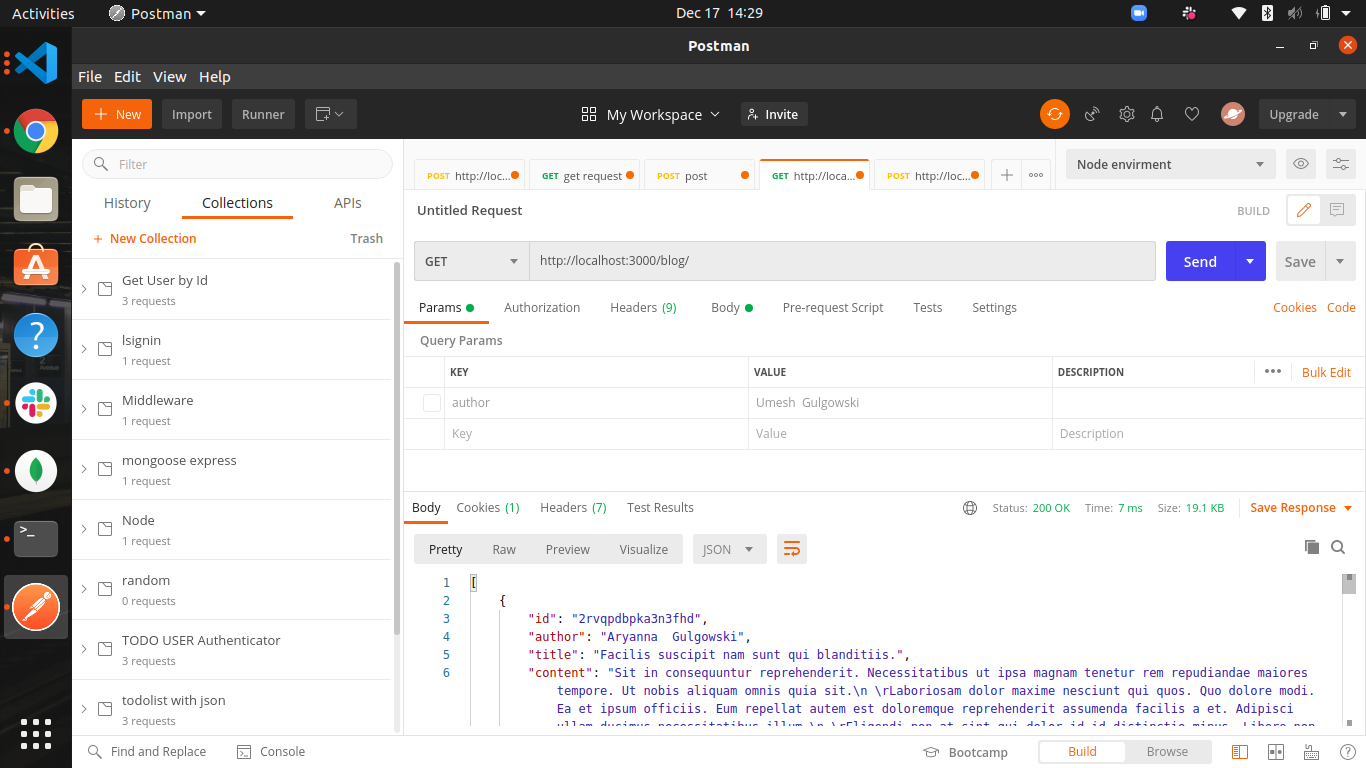Viewport: 1366px width, 768px height.
Task: Expand the mongoose express collection
Action: pos(84,469)
